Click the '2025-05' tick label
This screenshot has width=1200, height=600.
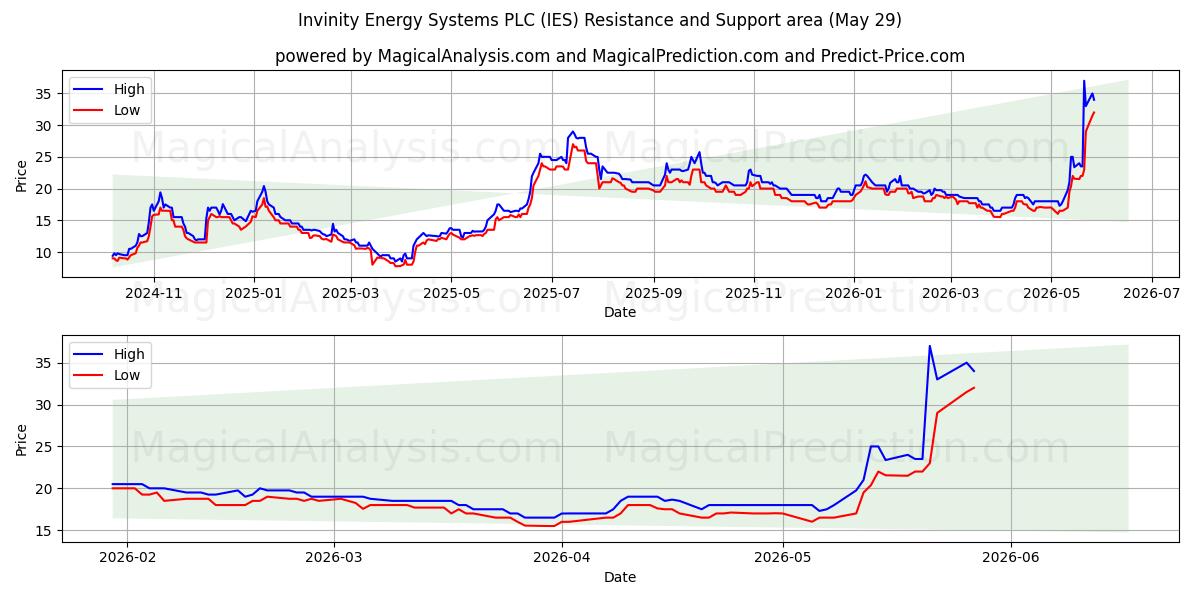[x=451, y=293]
